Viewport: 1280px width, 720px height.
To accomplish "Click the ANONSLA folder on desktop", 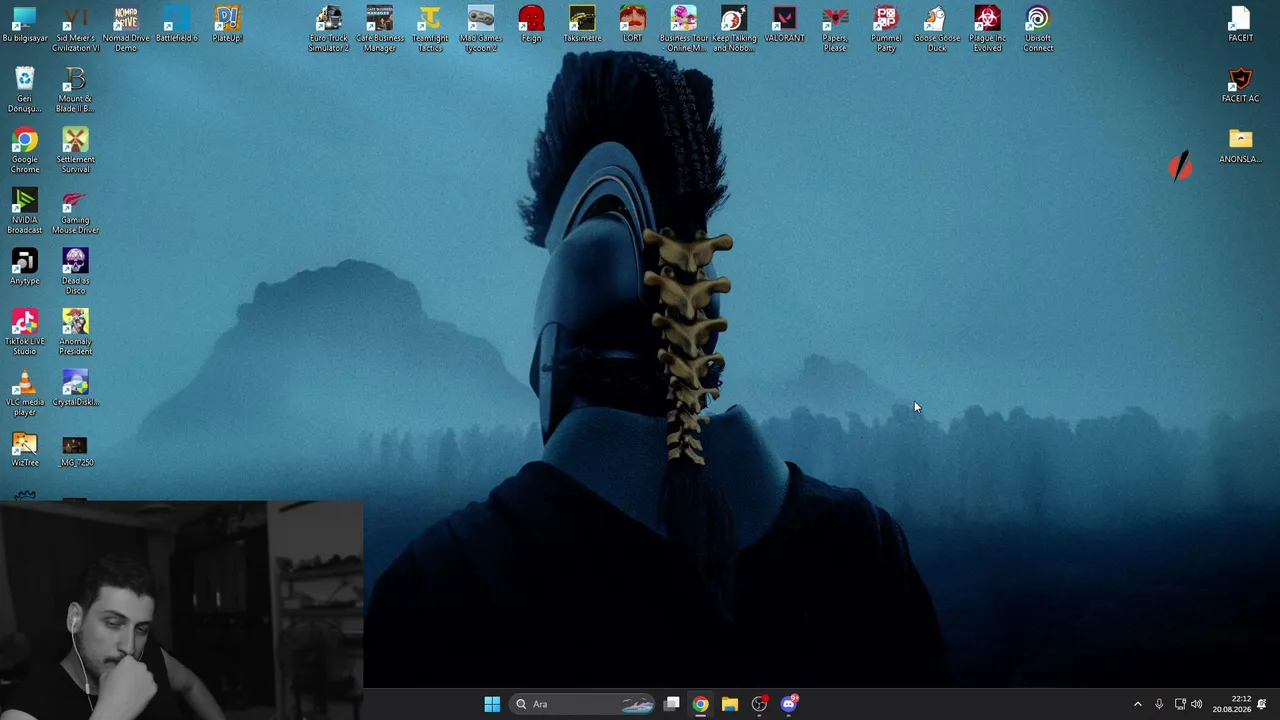I will click(1240, 146).
